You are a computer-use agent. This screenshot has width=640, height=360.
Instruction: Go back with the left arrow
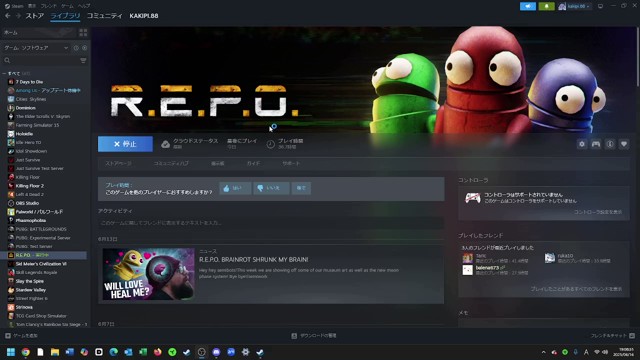[8, 16]
